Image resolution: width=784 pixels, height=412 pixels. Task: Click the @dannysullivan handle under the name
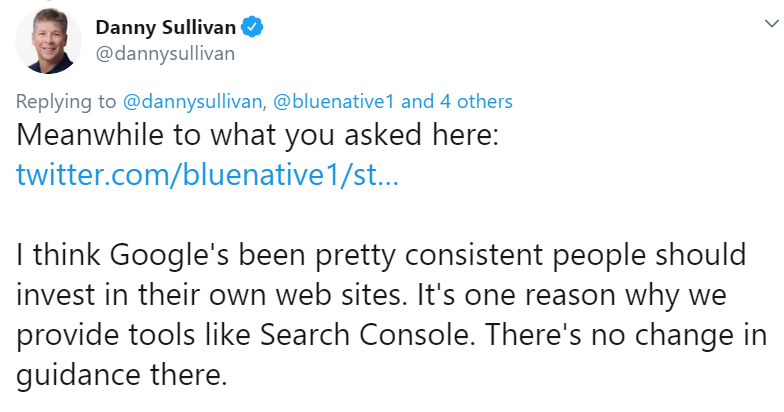(165, 53)
